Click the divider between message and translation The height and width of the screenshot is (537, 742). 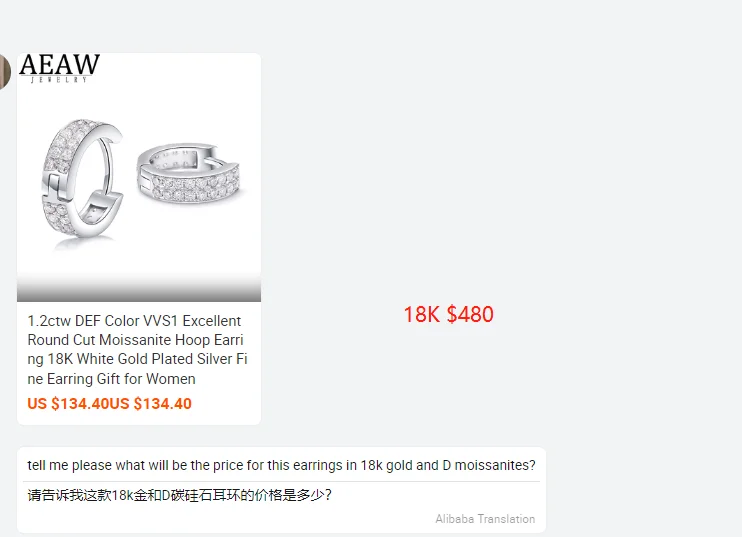tap(281, 482)
